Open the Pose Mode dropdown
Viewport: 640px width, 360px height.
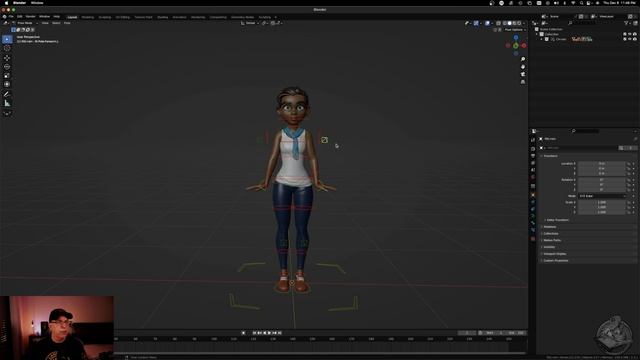coord(25,23)
